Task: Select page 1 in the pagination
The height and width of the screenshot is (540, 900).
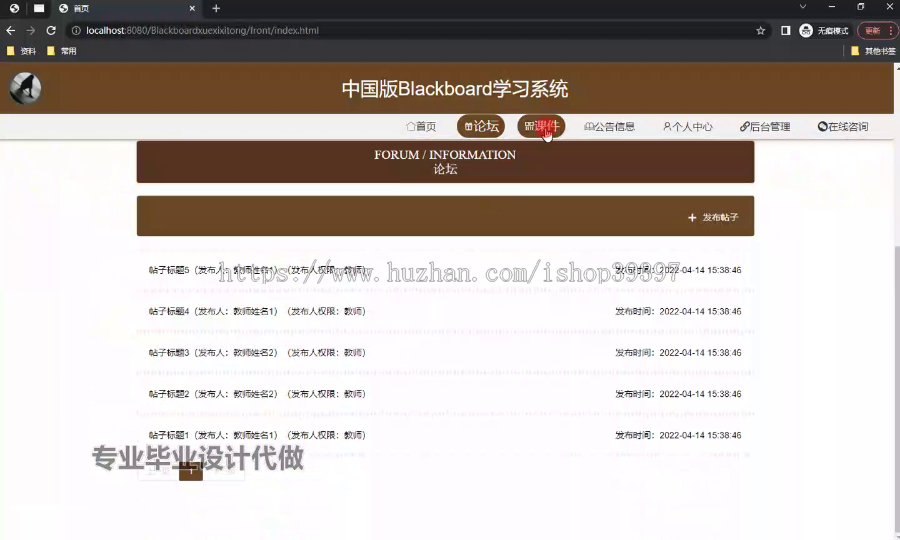Action: pyautogui.click(x=191, y=471)
